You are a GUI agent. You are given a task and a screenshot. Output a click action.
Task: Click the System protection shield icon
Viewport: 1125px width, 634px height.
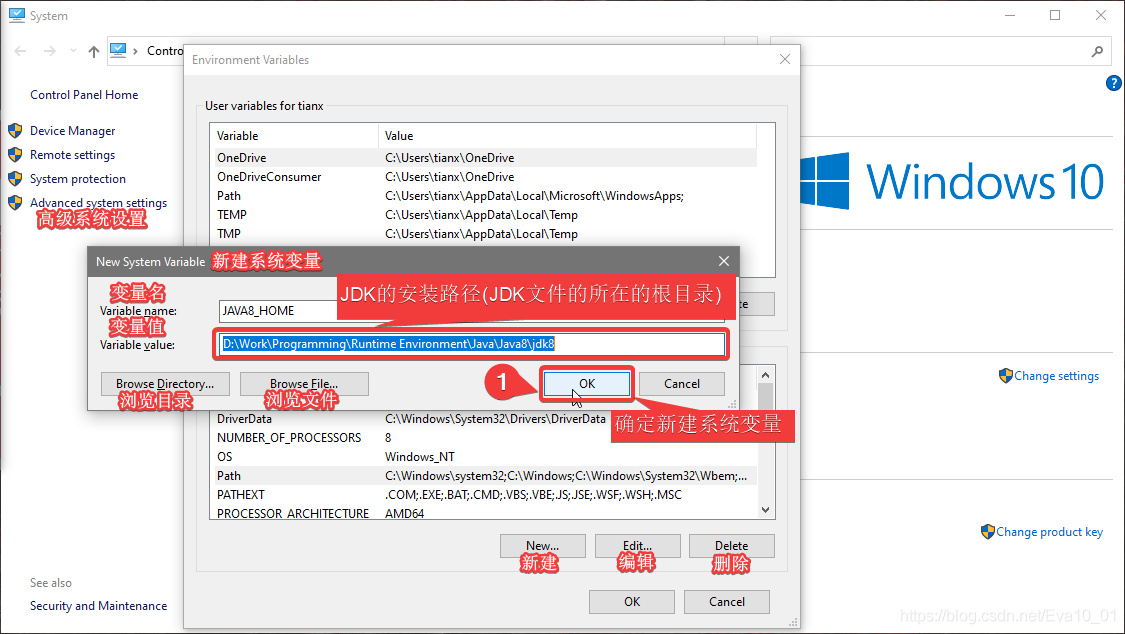15,179
